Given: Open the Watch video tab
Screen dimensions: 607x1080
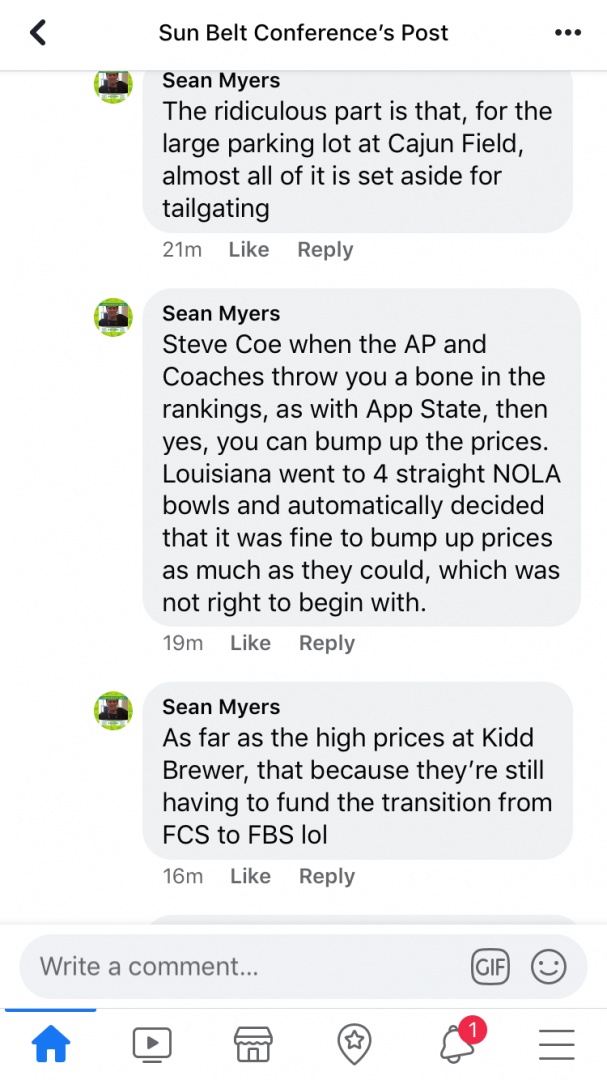Looking at the screenshot, I should pyautogui.click(x=152, y=1044).
